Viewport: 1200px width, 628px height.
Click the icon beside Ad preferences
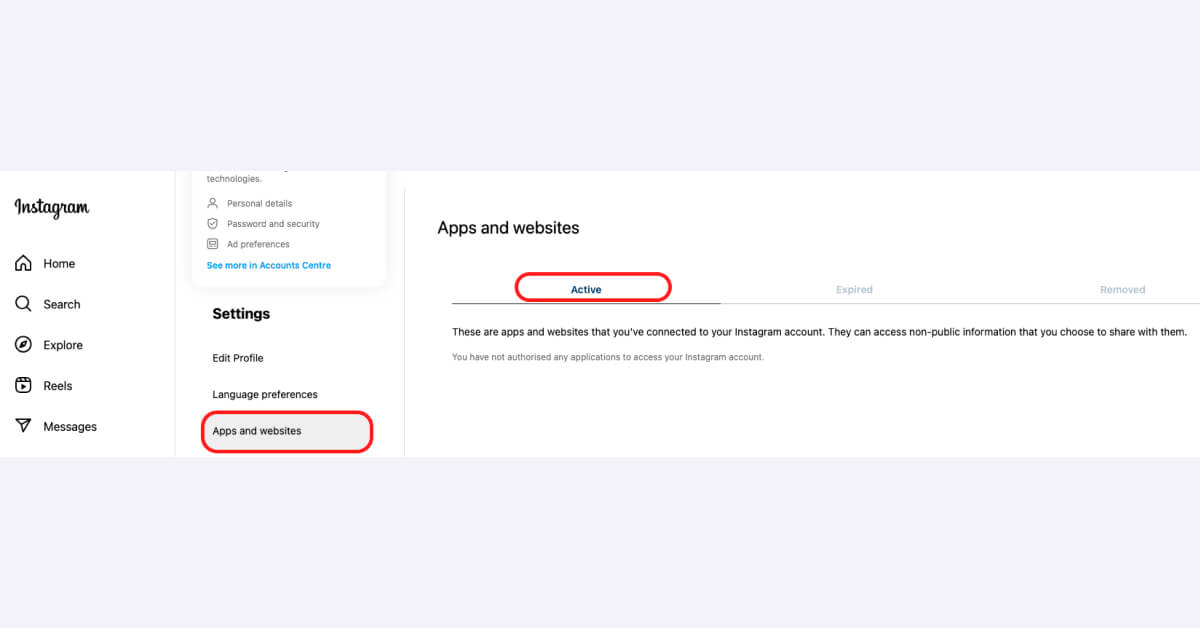(212, 244)
